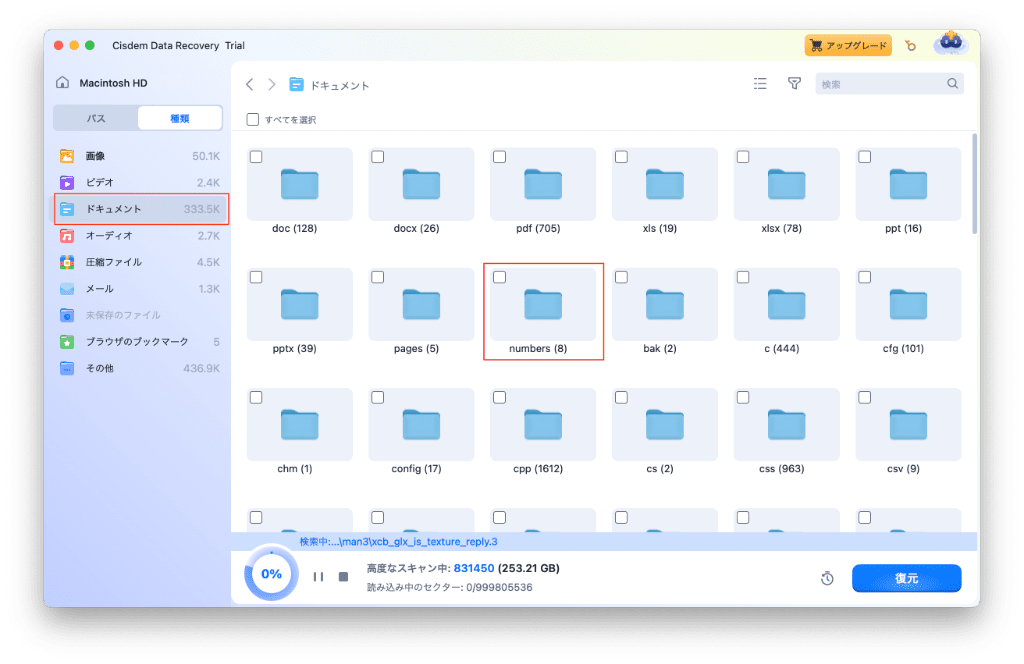Go back with left chevron arrow
The width and height of the screenshot is (1024, 664).
250,85
